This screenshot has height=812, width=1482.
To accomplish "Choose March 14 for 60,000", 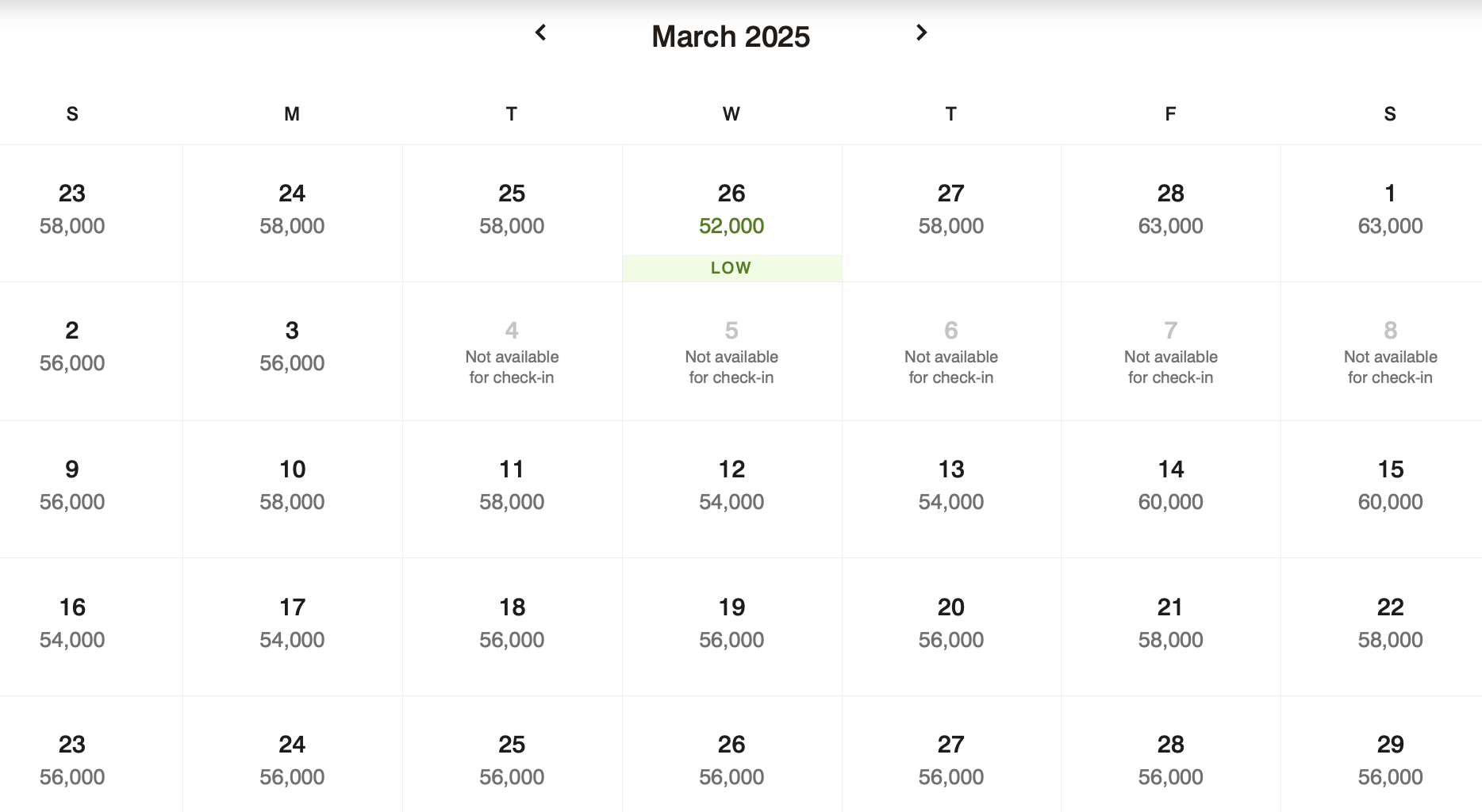I will click(x=1170, y=485).
